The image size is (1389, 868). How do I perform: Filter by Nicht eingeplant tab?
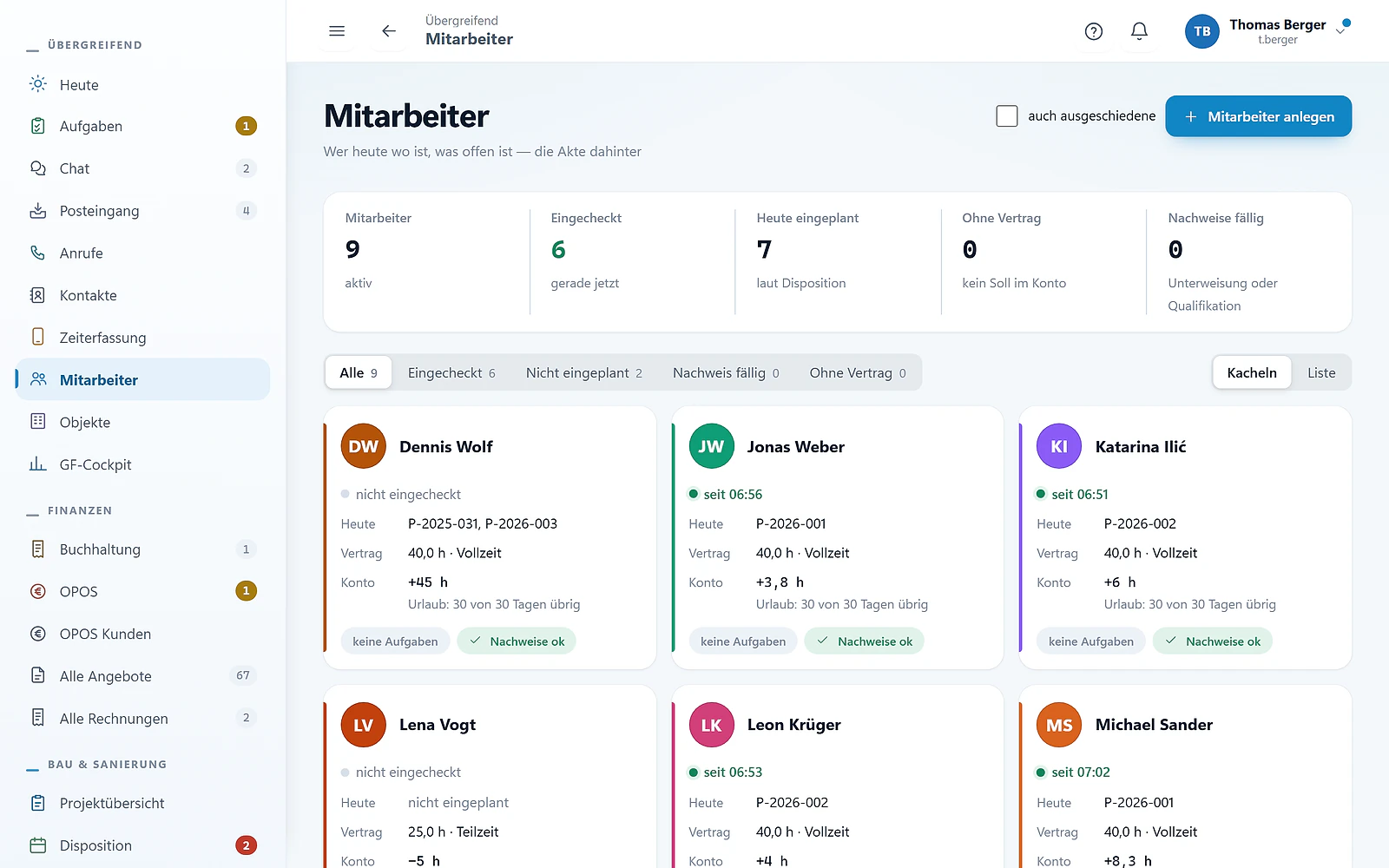pos(584,373)
